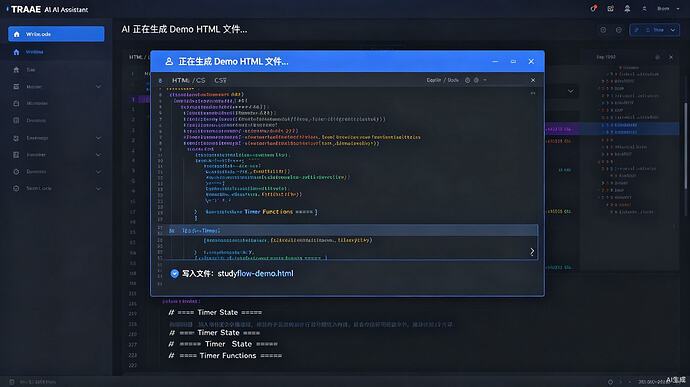
Task: Click the right arrow in code preview
Action: [x=532, y=251]
